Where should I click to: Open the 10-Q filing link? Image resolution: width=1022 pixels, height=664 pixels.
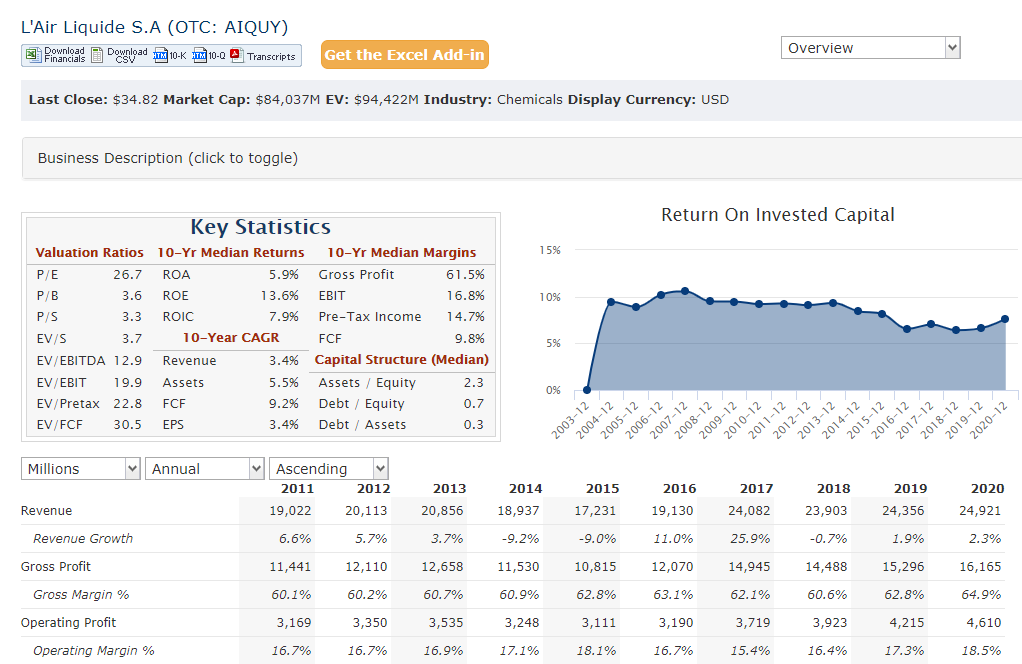217,56
